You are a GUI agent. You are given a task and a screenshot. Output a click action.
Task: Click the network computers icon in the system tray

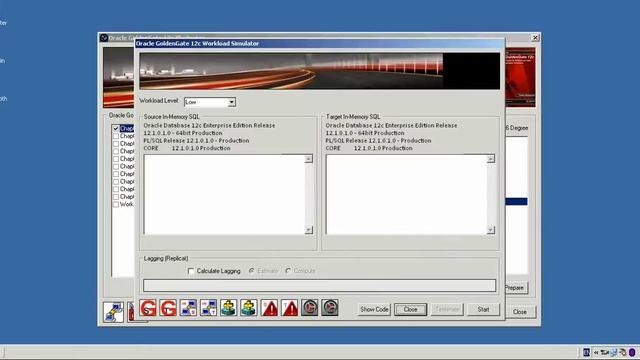[x=613, y=352]
